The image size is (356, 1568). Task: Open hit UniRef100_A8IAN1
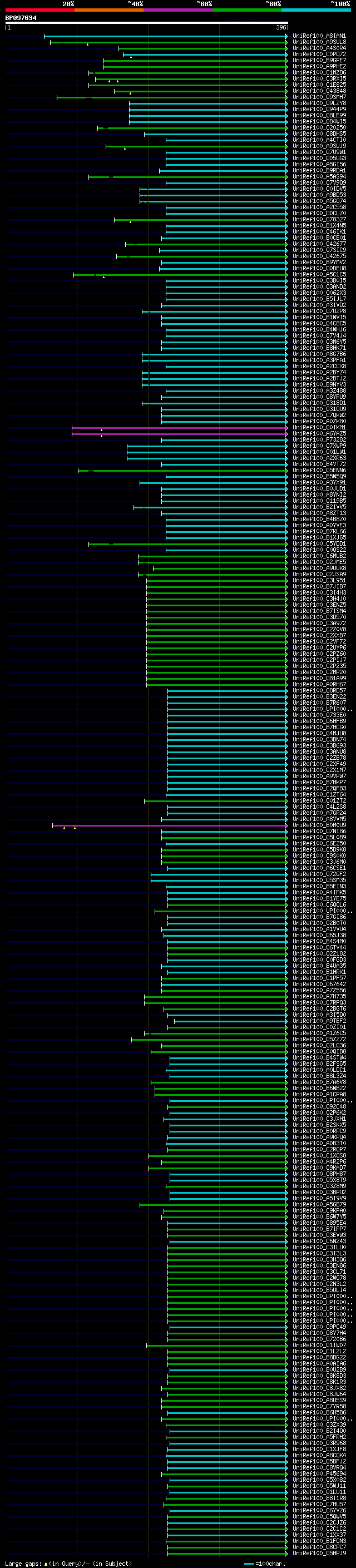coord(319,36)
